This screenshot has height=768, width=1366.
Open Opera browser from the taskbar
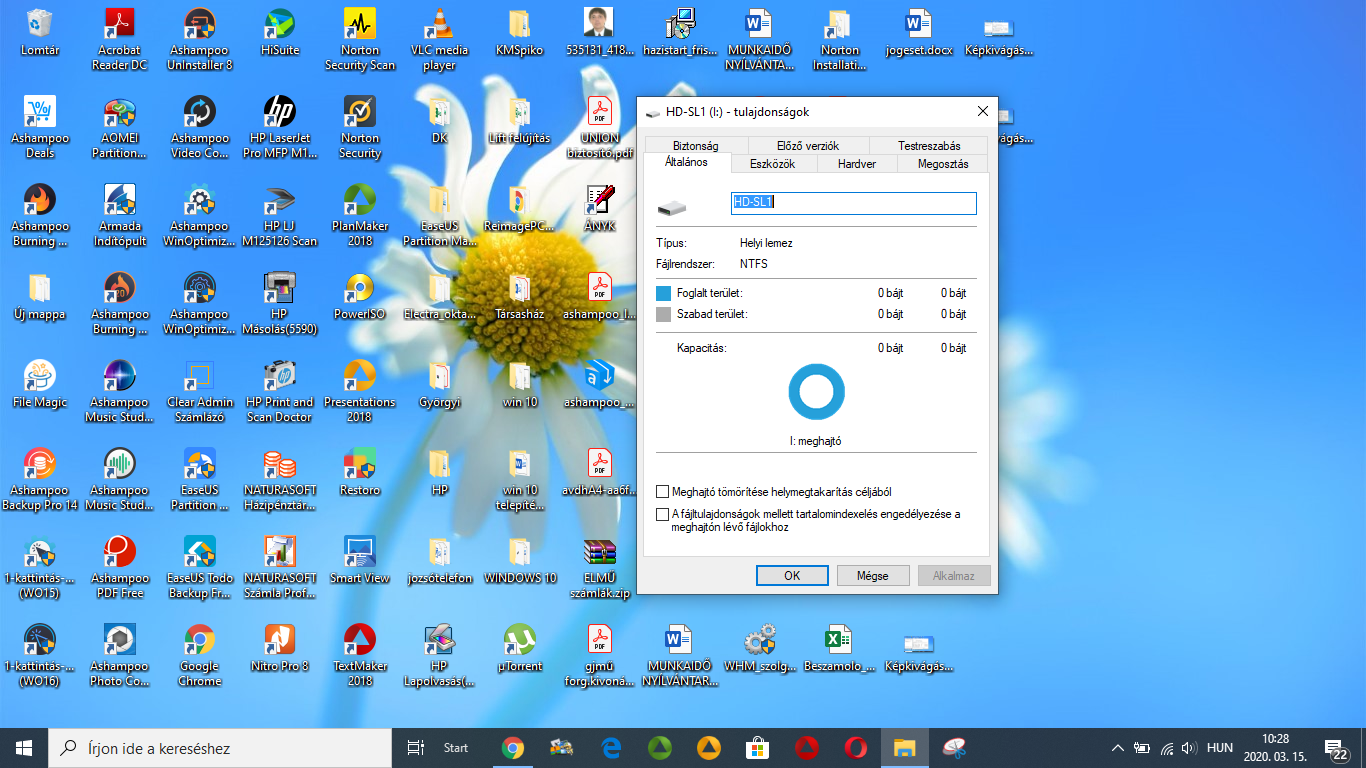(856, 748)
